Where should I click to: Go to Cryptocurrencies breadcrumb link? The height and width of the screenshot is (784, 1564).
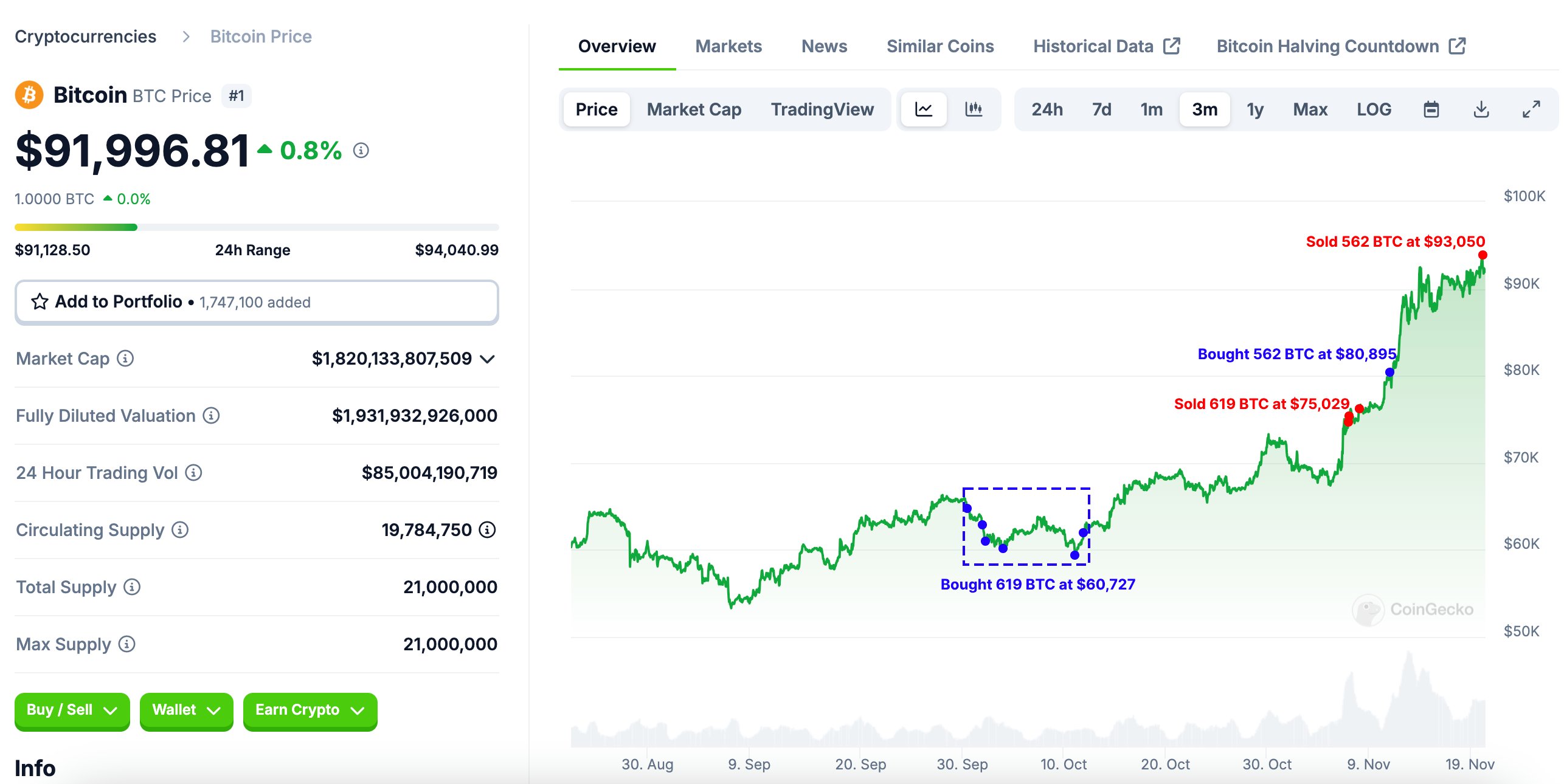tap(85, 37)
